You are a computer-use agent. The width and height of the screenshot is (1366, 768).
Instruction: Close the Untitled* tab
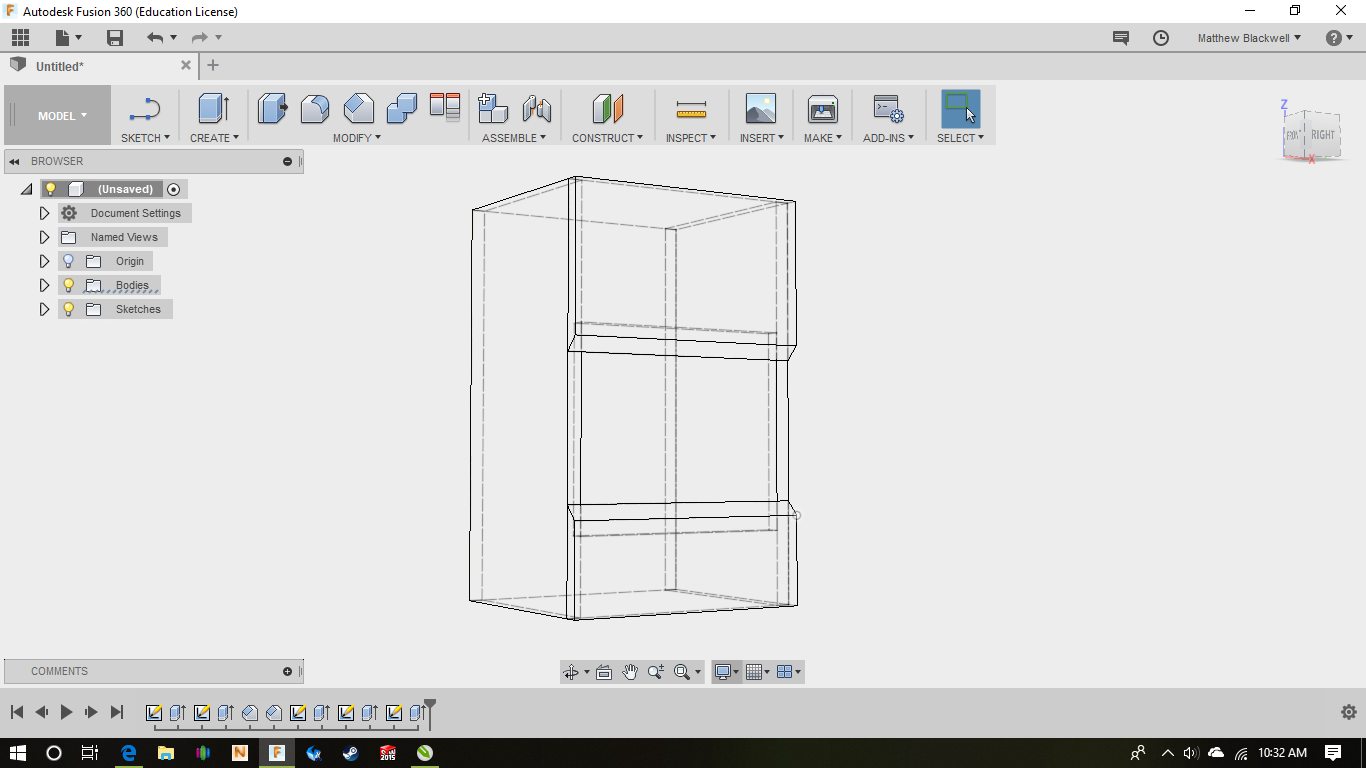coord(186,65)
